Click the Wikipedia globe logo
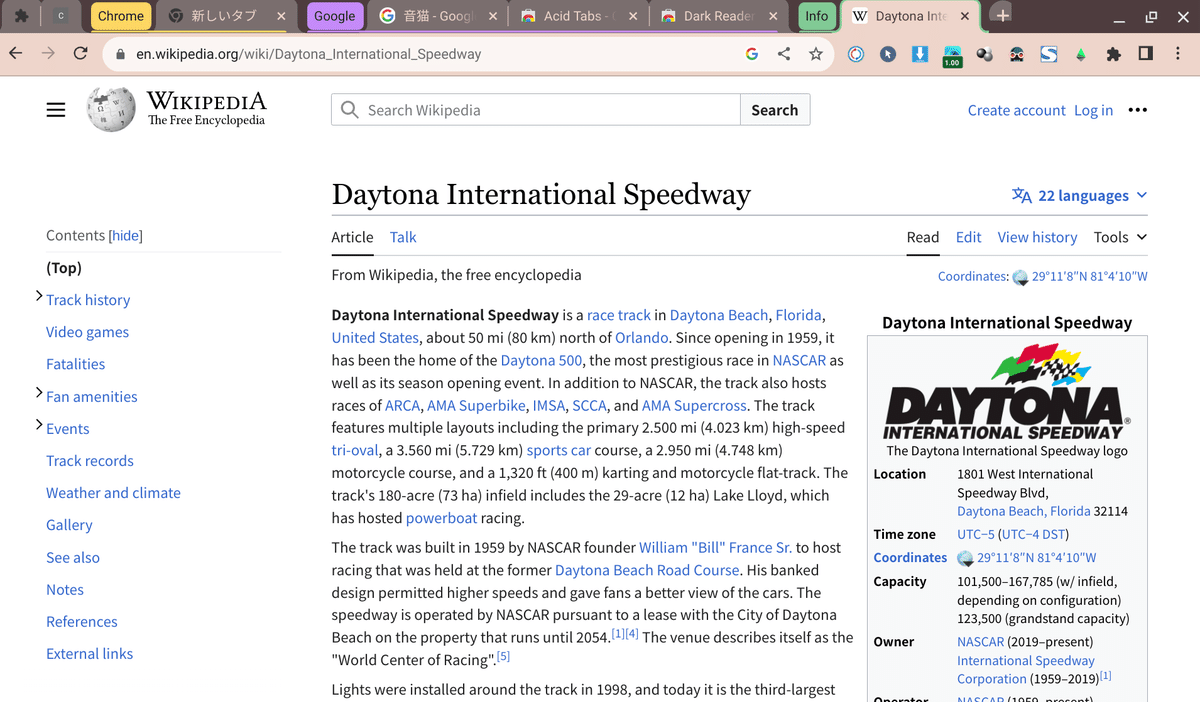 click(111, 109)
